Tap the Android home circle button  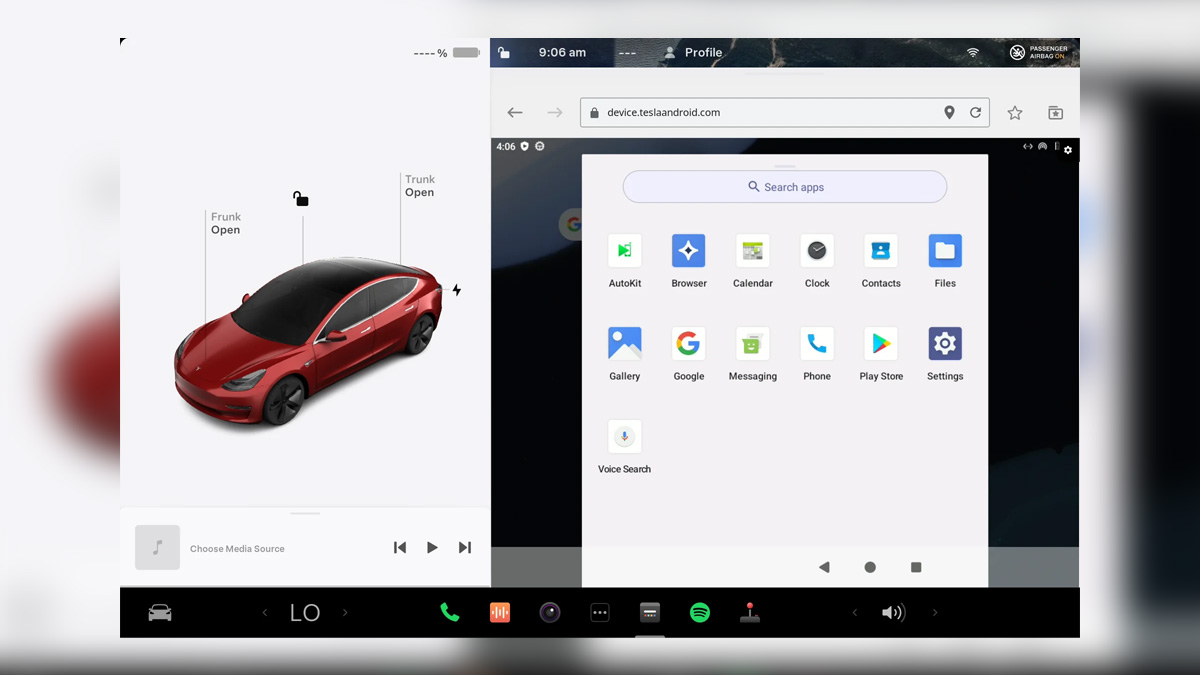(870, 567)
